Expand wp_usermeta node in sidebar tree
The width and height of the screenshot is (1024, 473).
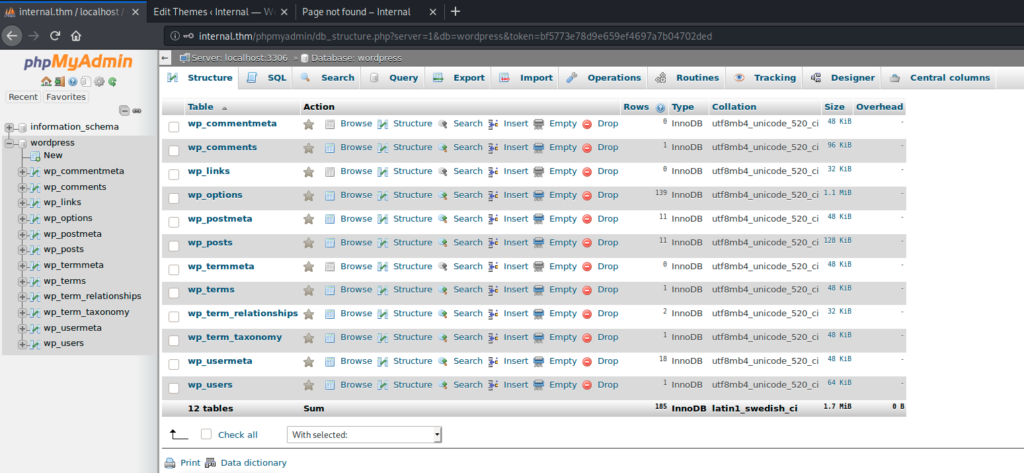point(22,328)
